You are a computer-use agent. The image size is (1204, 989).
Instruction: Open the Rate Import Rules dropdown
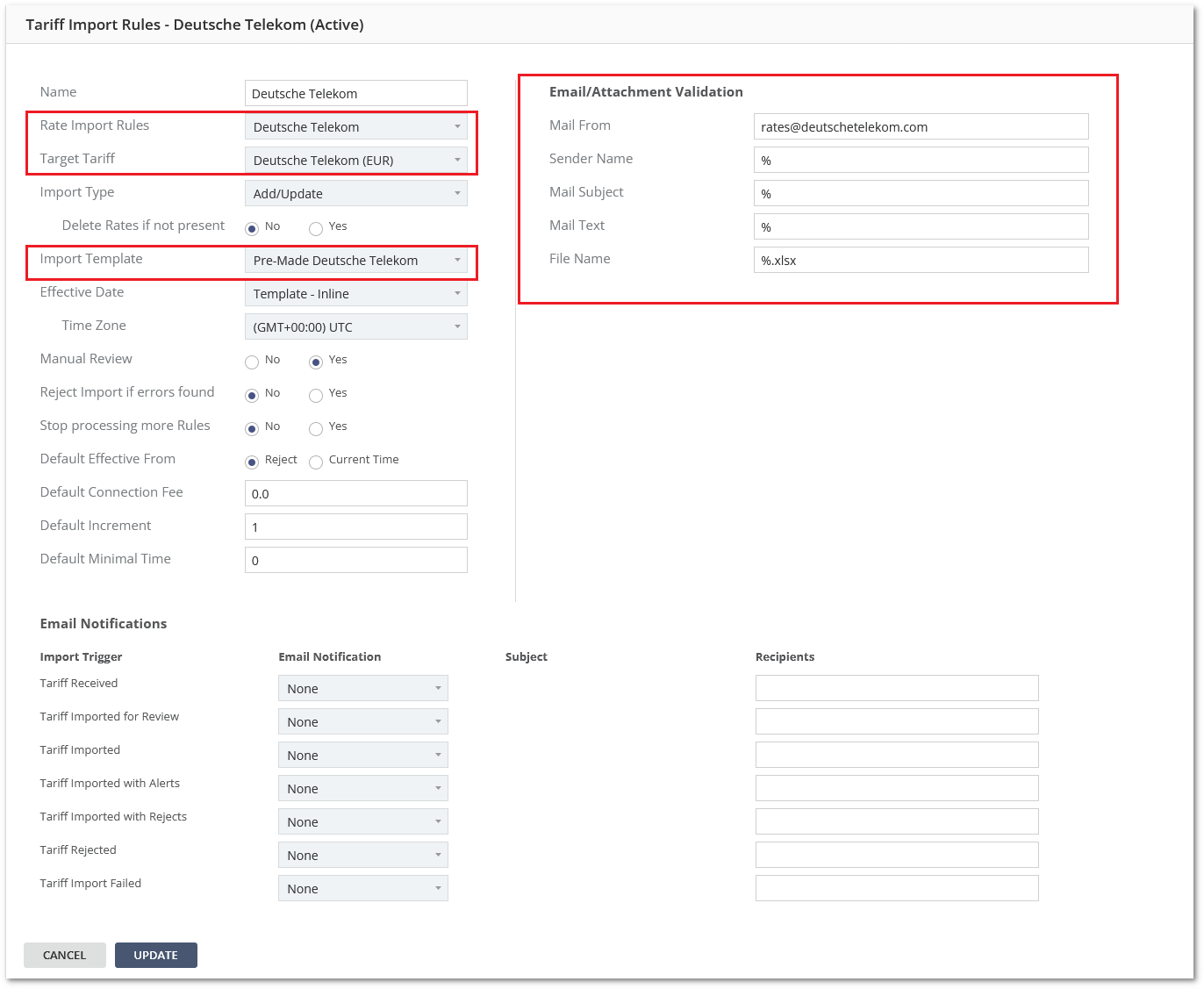[x=355, y=127]
